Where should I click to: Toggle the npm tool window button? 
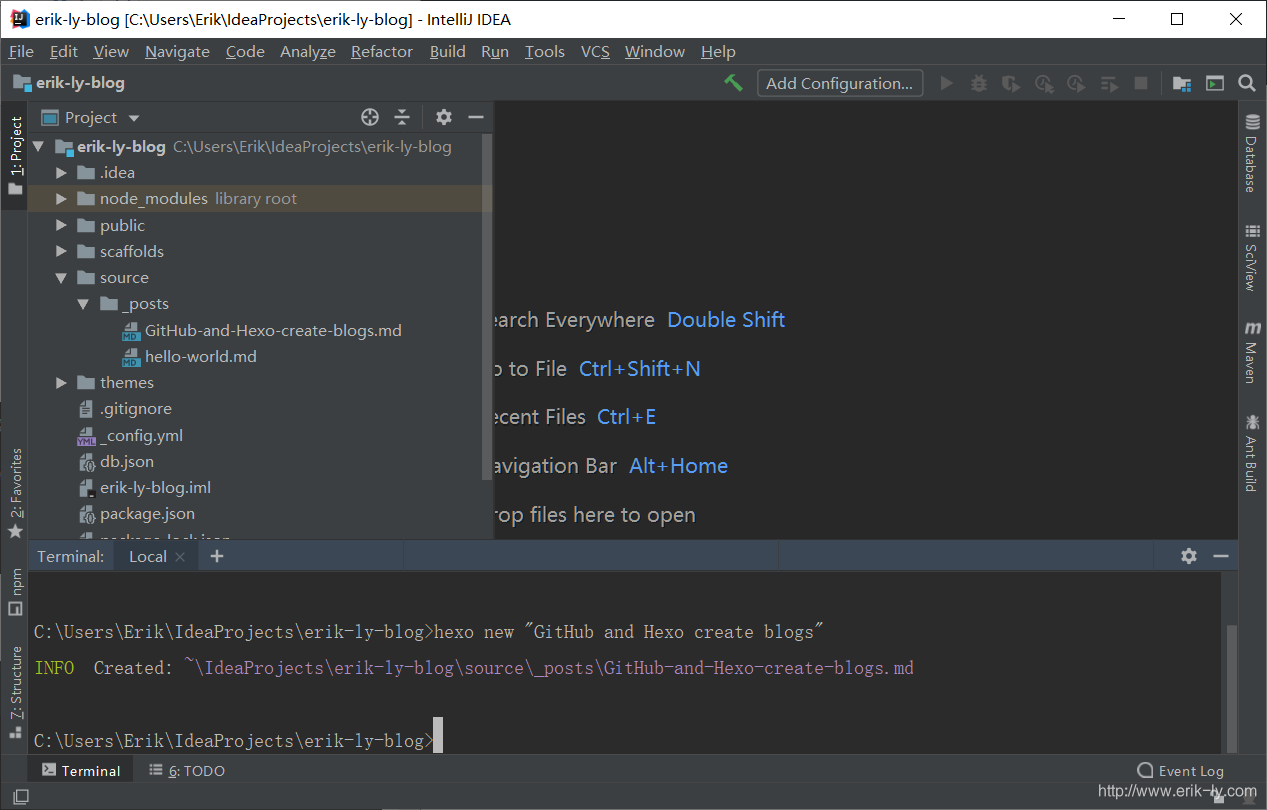pyautogui.click(x=15, y=592)
